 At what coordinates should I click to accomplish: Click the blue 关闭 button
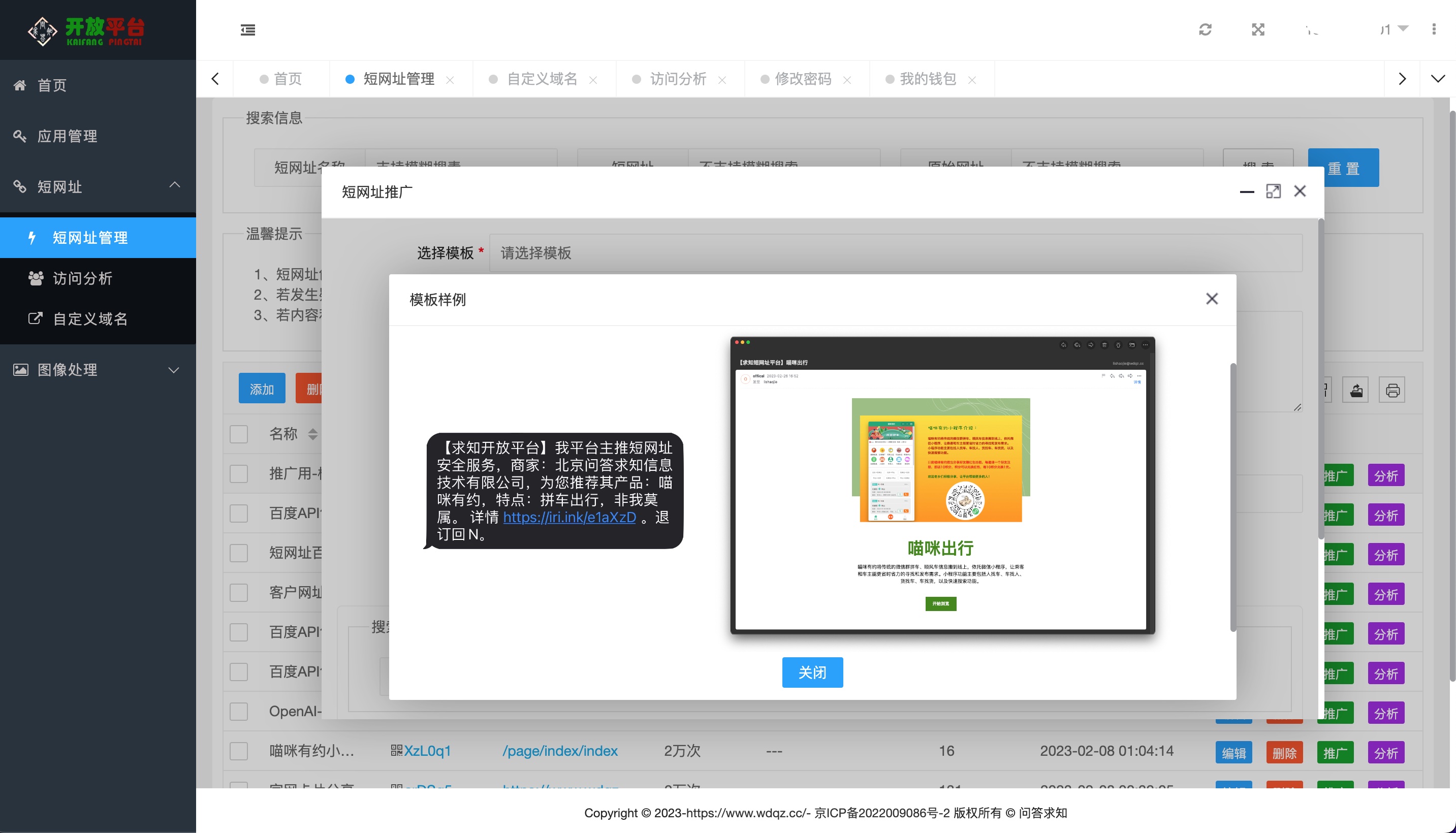(x=812, y=672)
